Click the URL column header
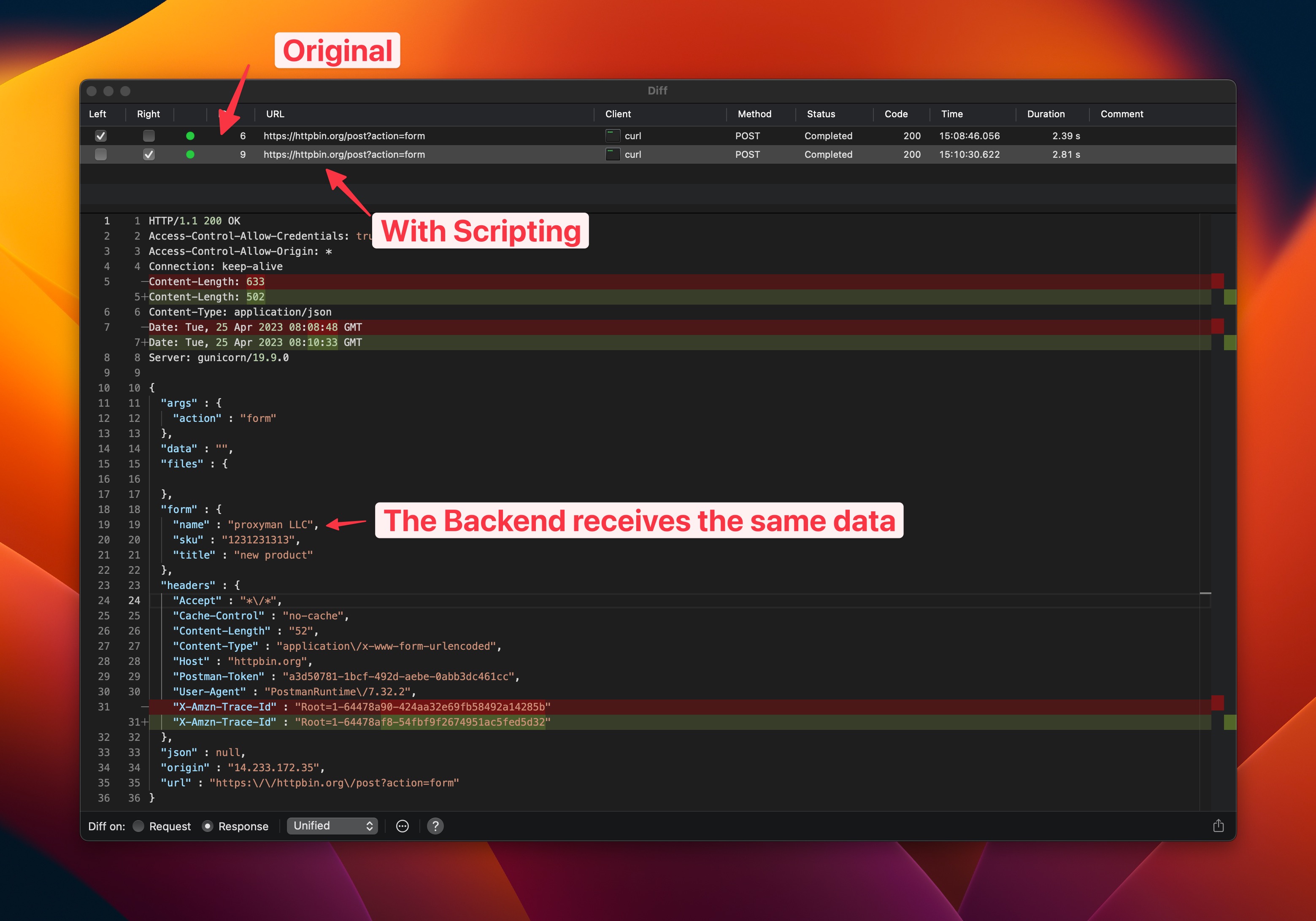1316x921 pixels. click(x=275, y=114)
